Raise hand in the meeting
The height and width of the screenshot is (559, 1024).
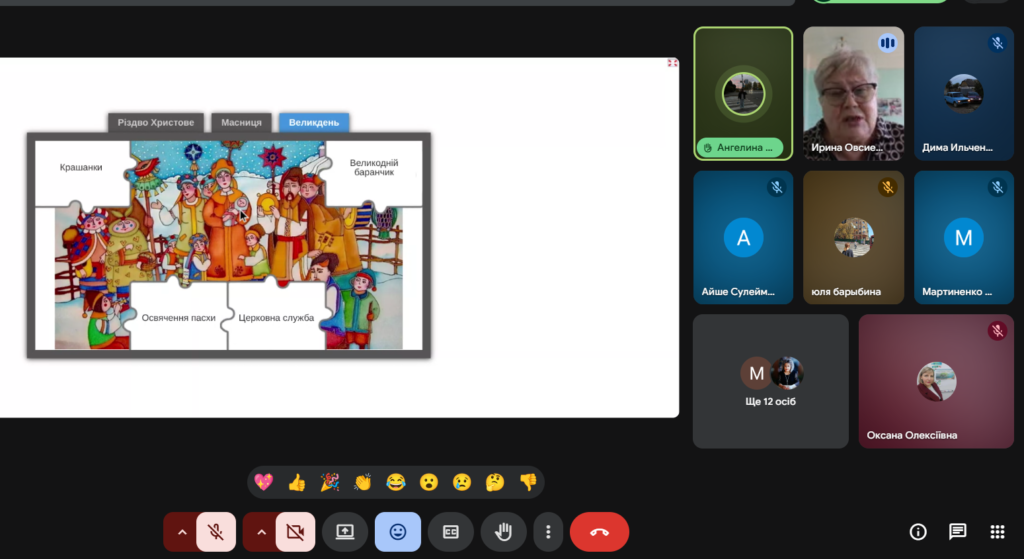click(x=503, y=532)
